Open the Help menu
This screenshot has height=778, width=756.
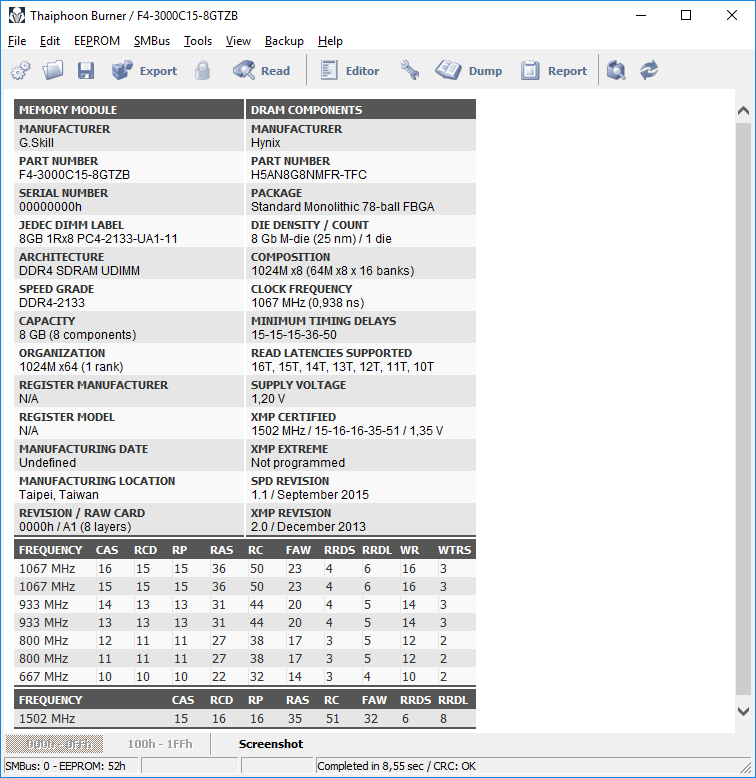click(330, 41)
